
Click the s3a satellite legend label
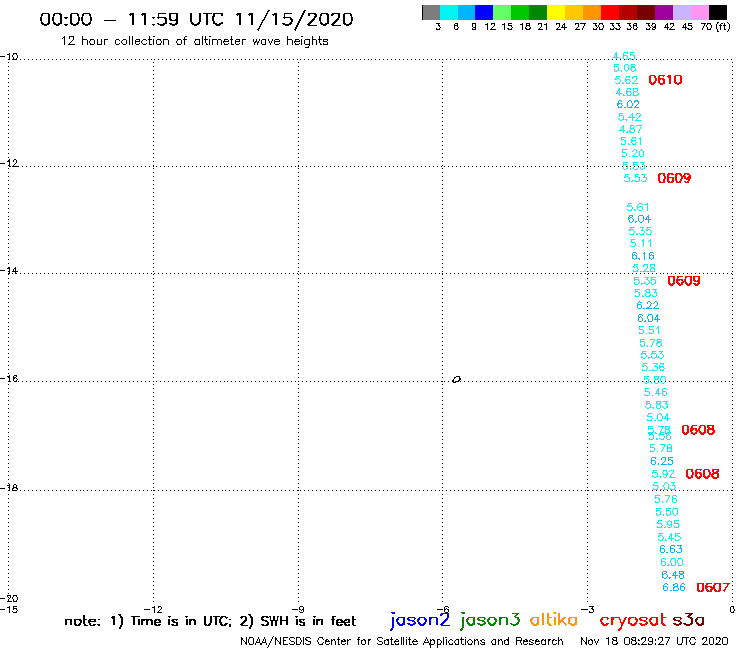point(689,620)
